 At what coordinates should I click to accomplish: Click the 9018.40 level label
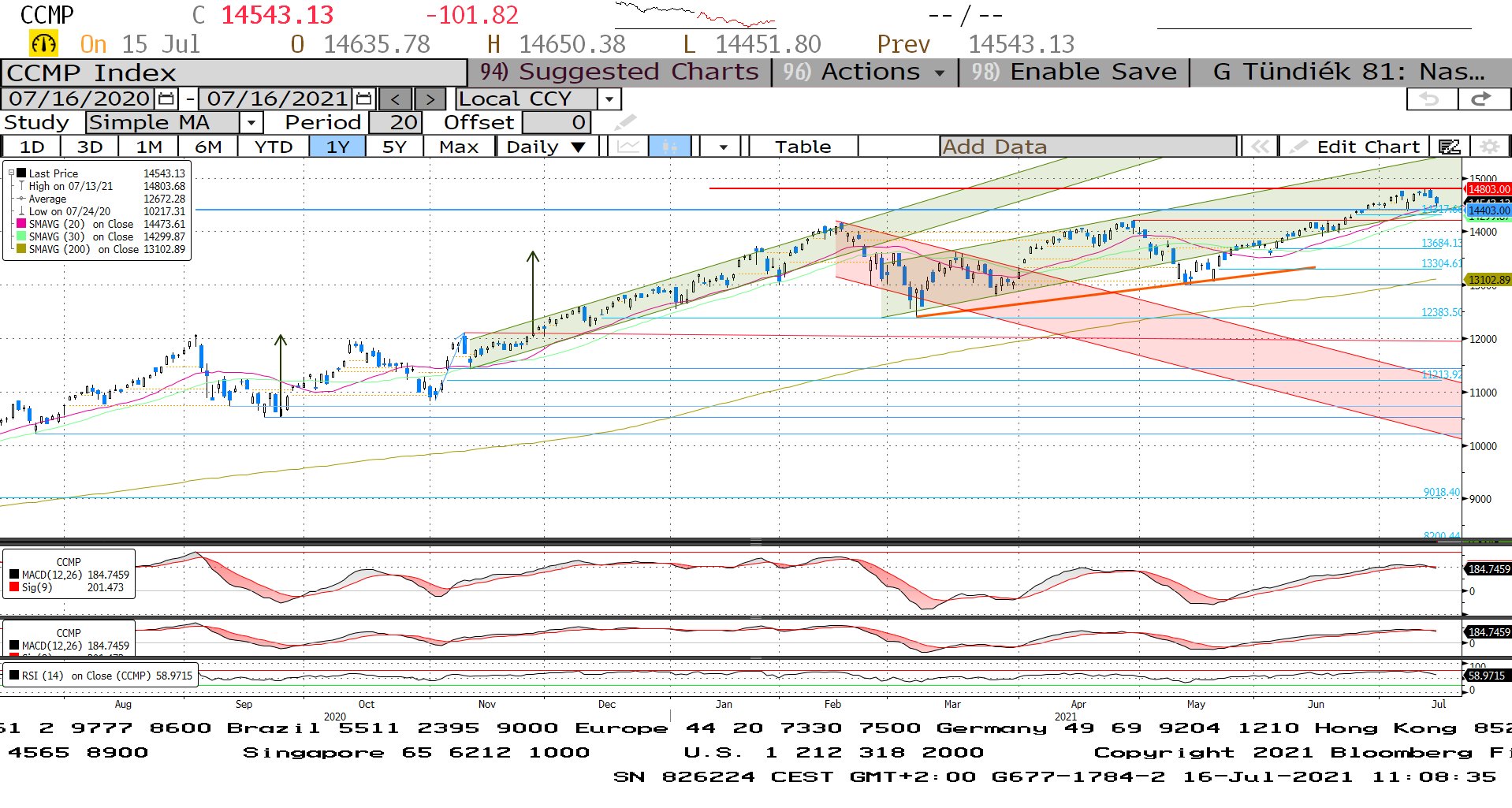1441,492
